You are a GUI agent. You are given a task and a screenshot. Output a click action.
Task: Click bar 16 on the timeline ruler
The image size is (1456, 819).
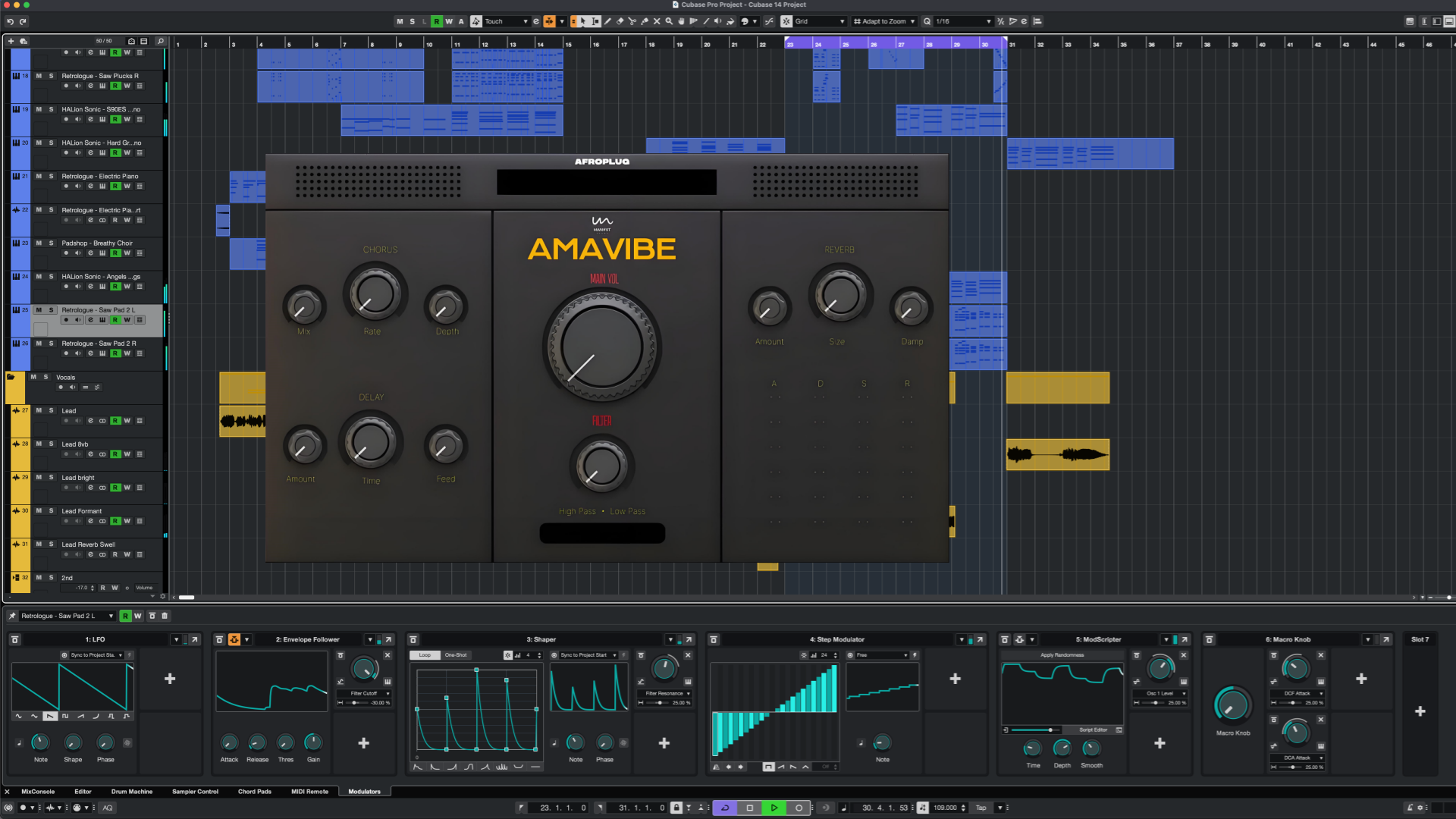596,44
